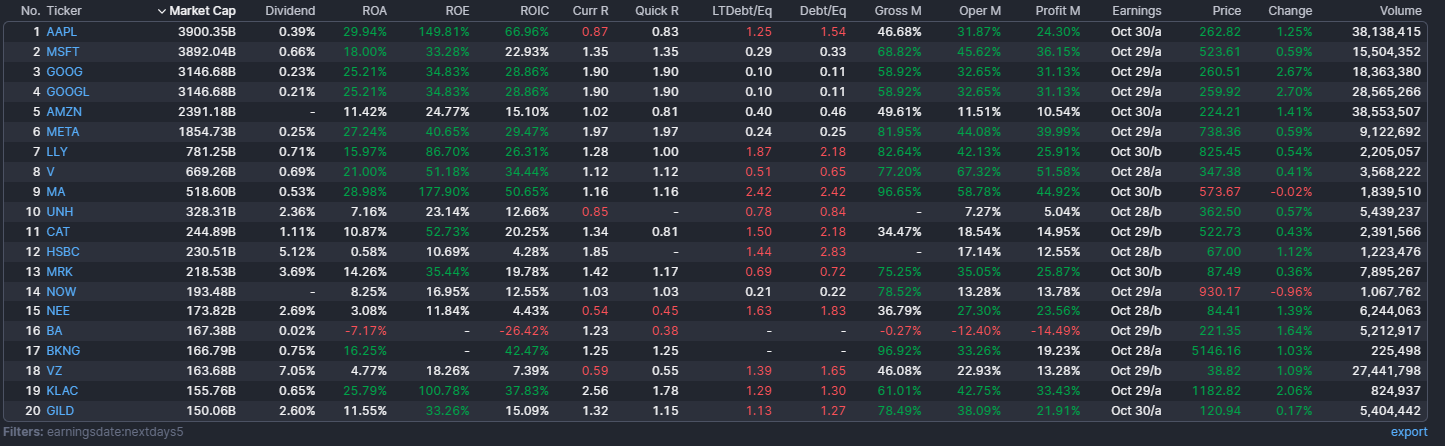This screenshot has height=446, width=1445.
Task: Sort by LTDebt/Eq column header
Action: [741, 11]
